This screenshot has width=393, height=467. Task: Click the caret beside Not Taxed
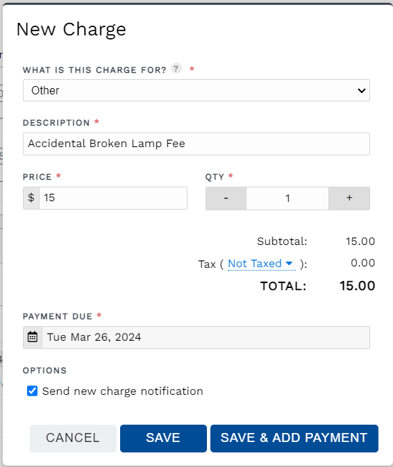coord(289,263)
